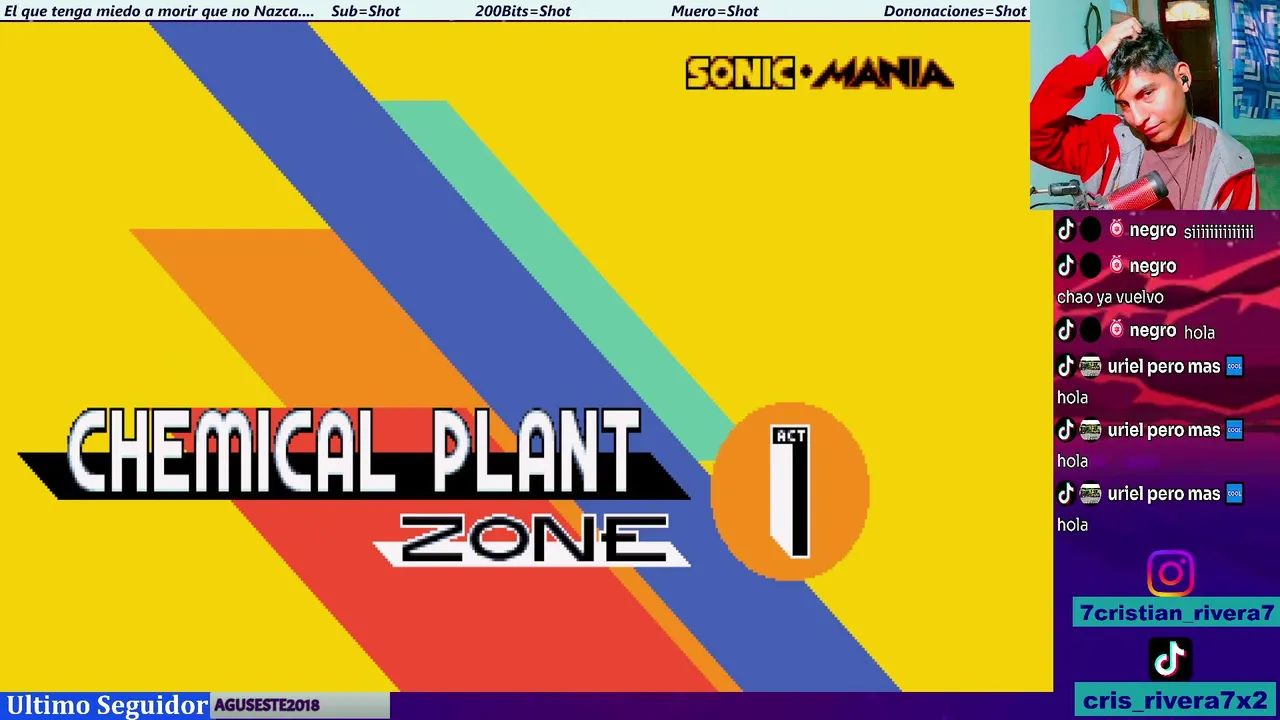Click the 'Ultimo Seguidor' label
The height and width of the screenshot is (720, 1280).
coord(107,705)
